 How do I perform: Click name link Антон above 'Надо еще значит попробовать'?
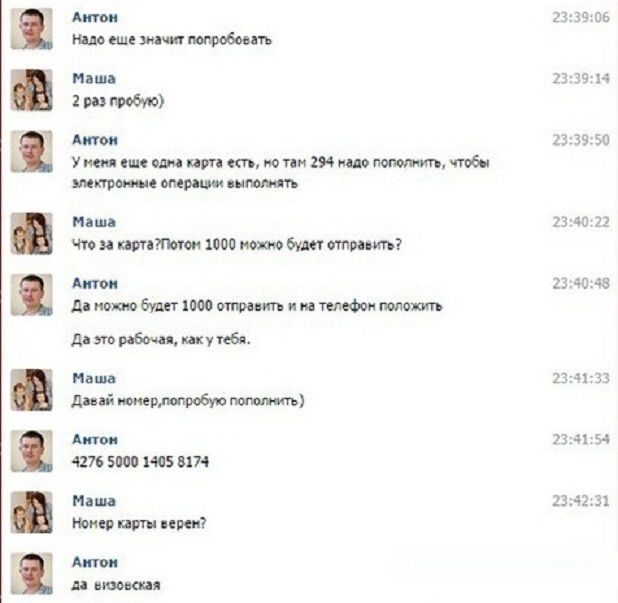[95, 17]
